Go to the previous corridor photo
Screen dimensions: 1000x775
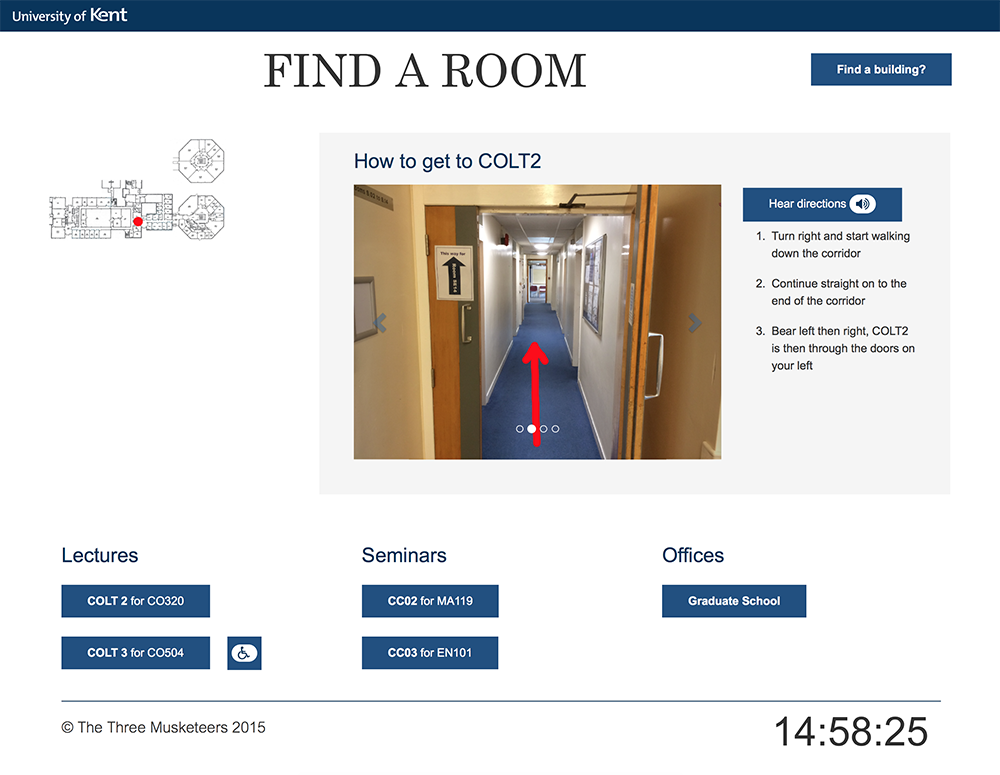[x=379, y=323]
